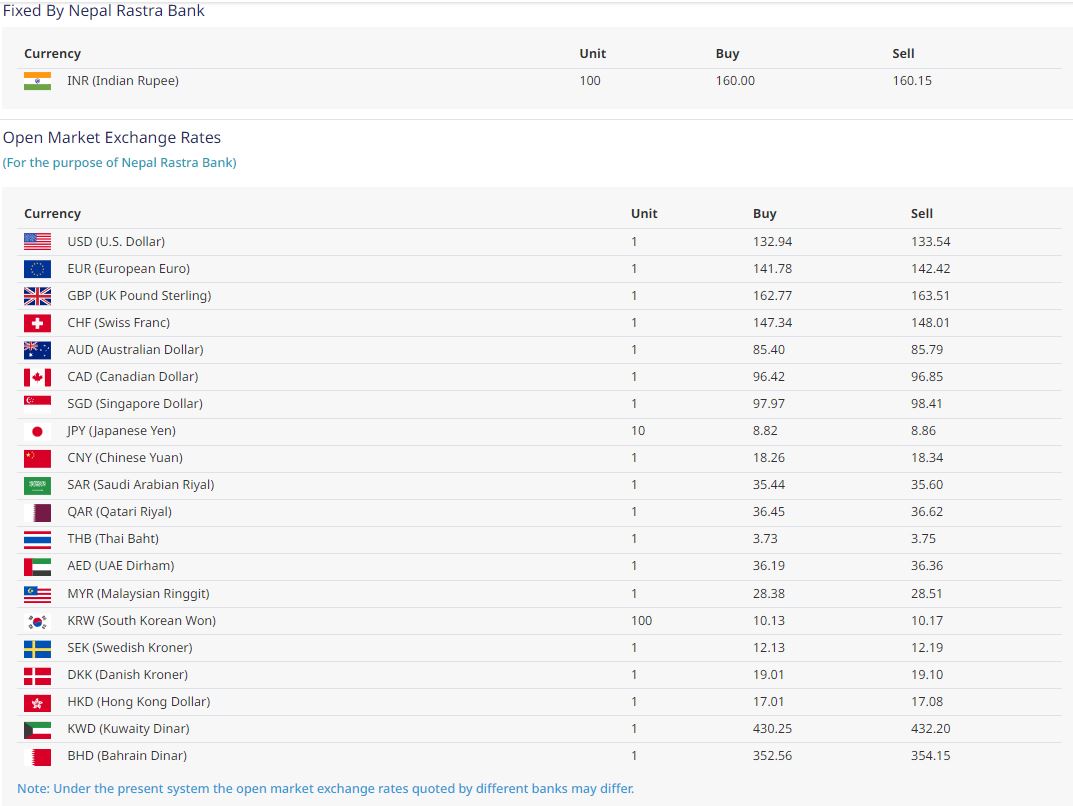The image size is (1073, 806).
Task: Select the Saudi Arabian flag icon
Action: (37, 485)
